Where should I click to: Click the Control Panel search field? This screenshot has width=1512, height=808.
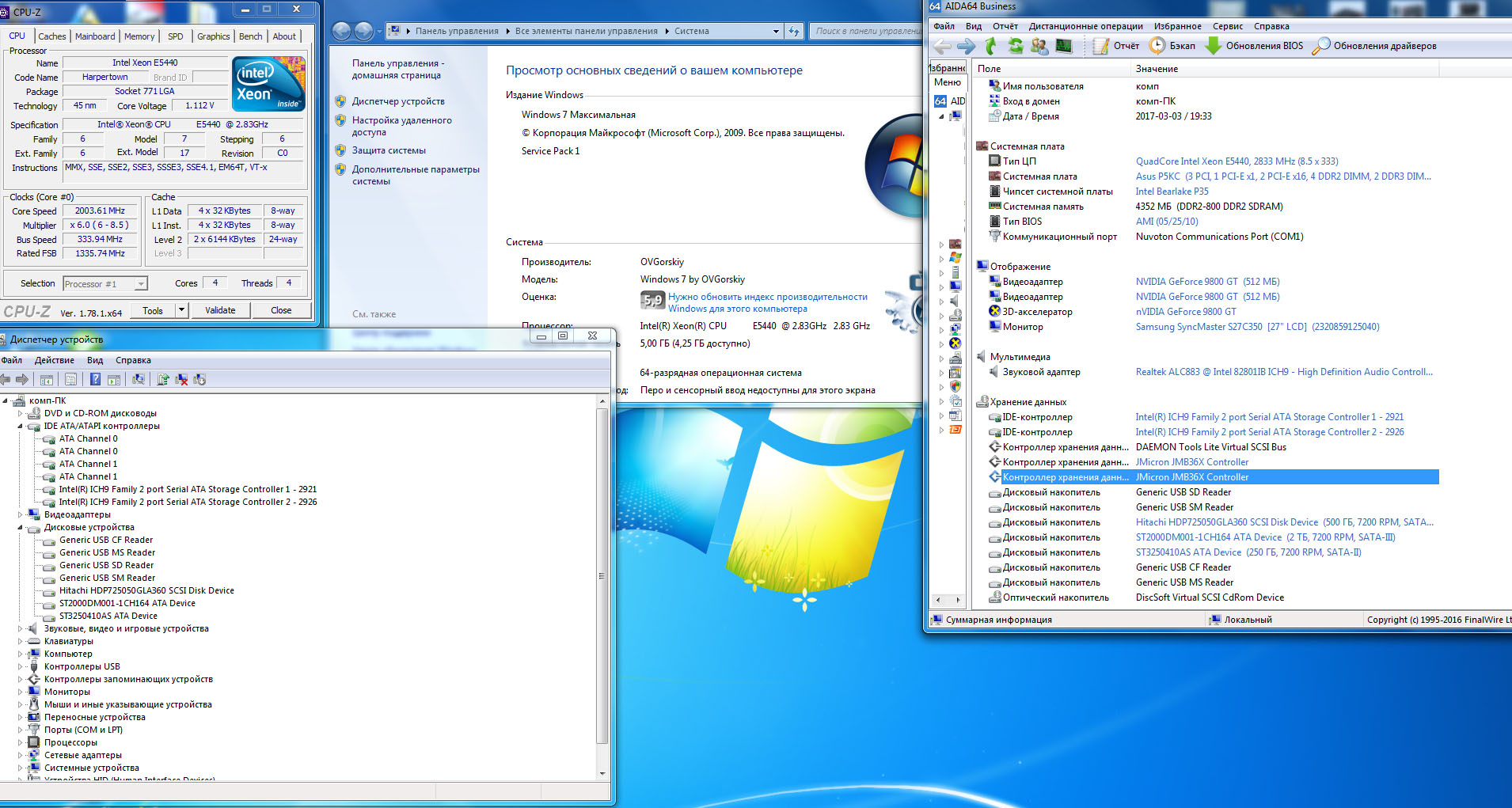(868, 31)
